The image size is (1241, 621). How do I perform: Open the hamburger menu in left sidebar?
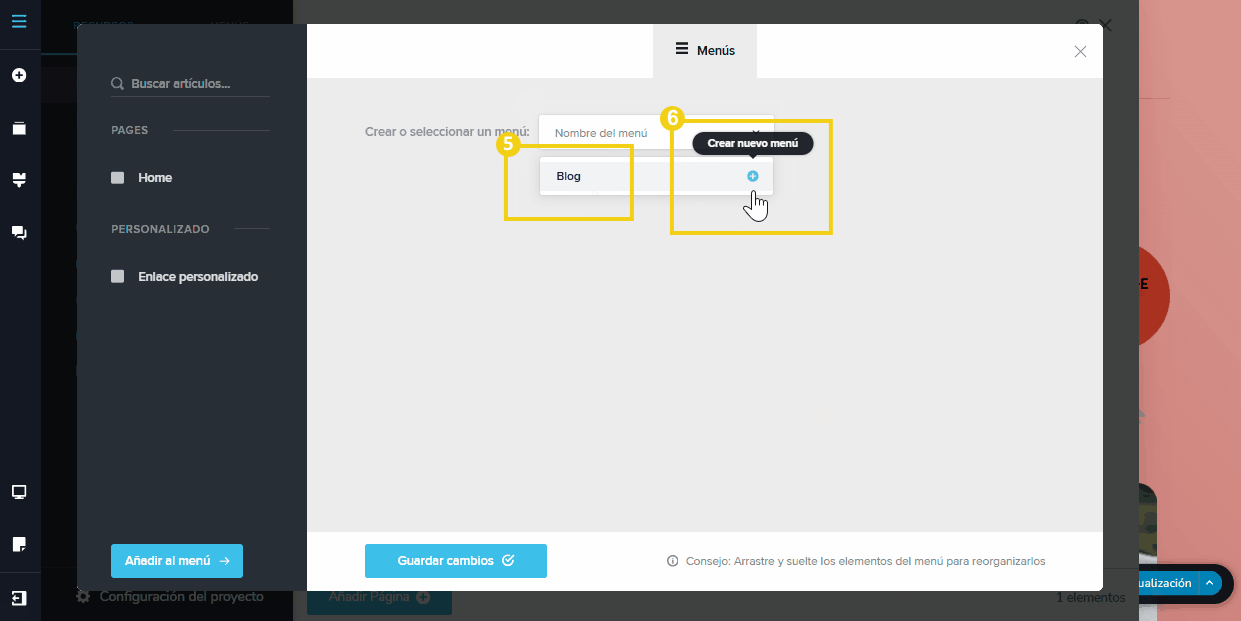[x=19, y=20]
